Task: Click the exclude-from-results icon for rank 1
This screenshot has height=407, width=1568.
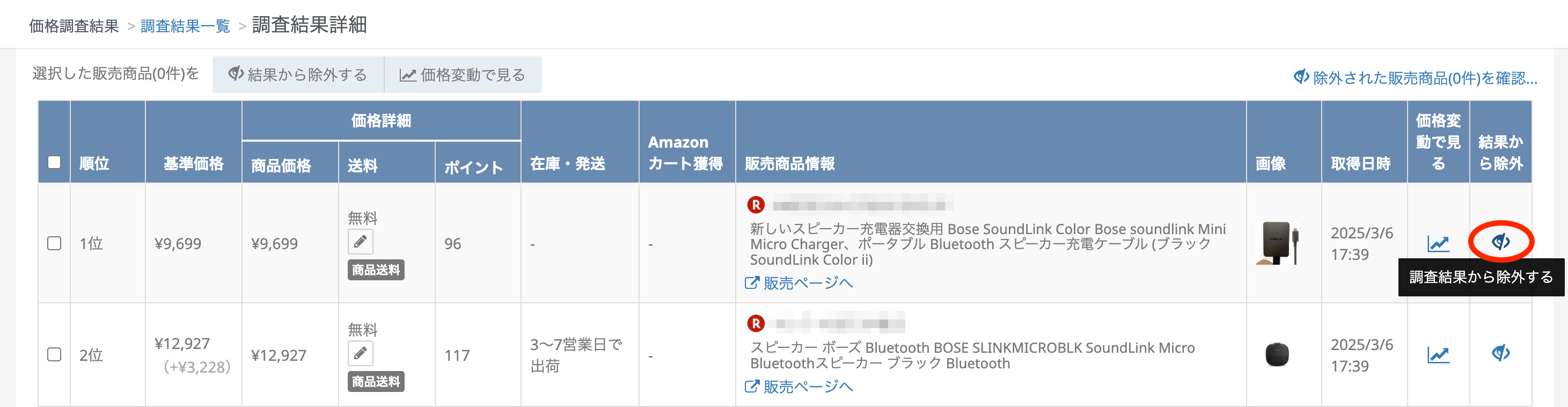Action: [1500, 242]
